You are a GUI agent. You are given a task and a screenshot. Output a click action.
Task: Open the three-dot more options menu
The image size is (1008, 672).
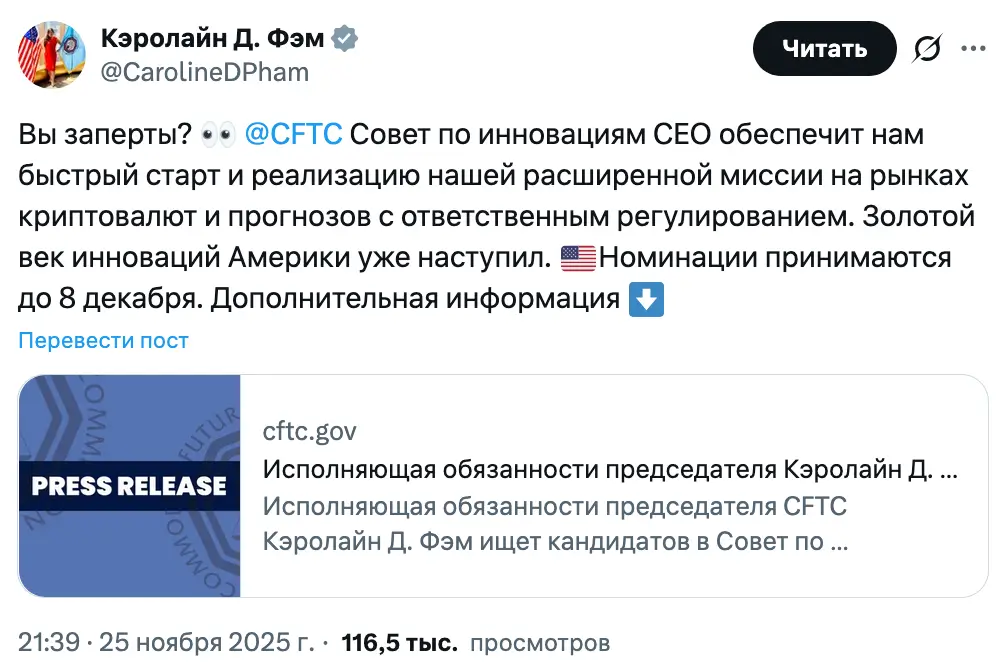pos(973,48)
